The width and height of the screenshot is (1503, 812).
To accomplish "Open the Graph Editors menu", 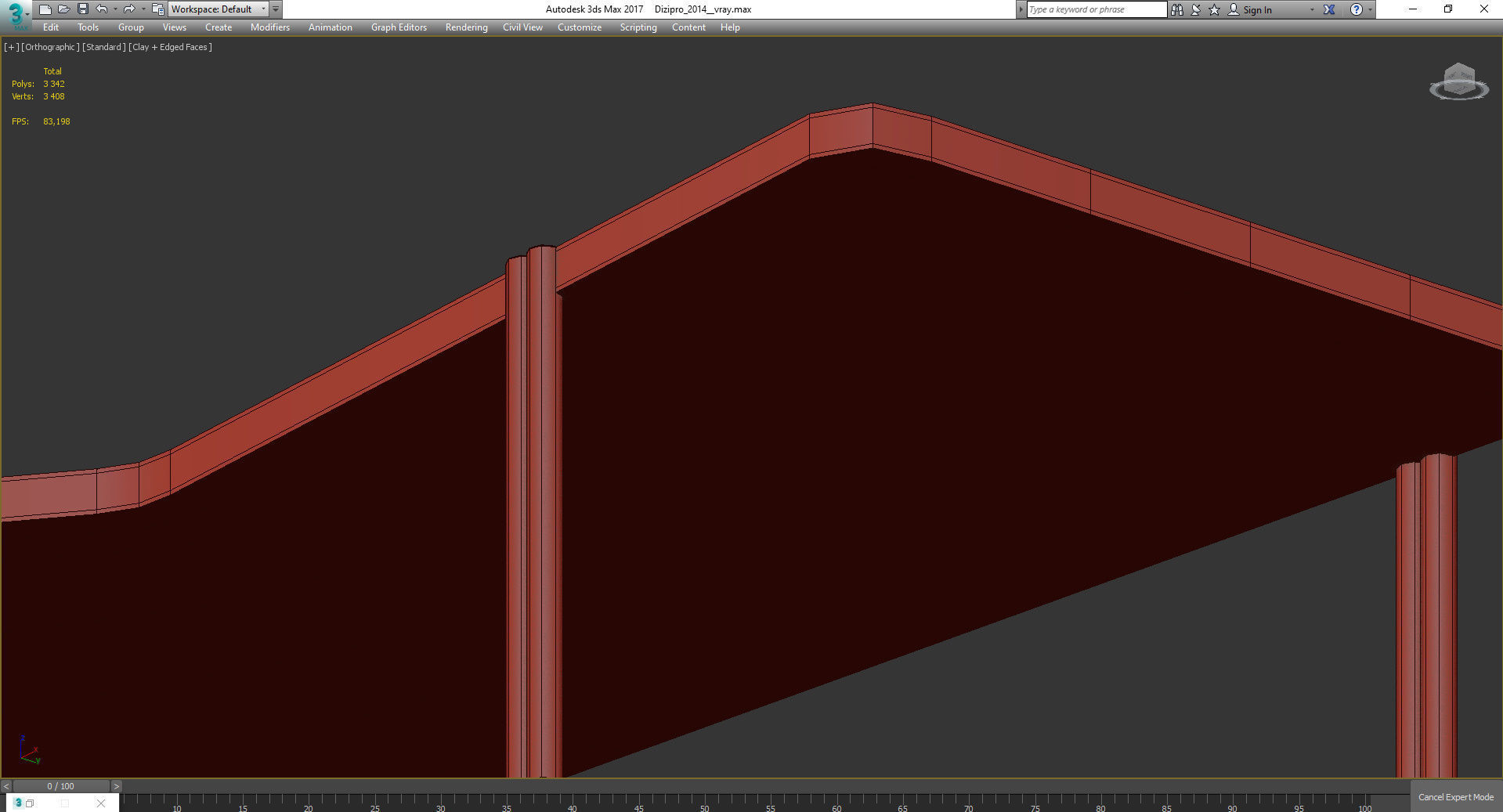I will point(399,27).
